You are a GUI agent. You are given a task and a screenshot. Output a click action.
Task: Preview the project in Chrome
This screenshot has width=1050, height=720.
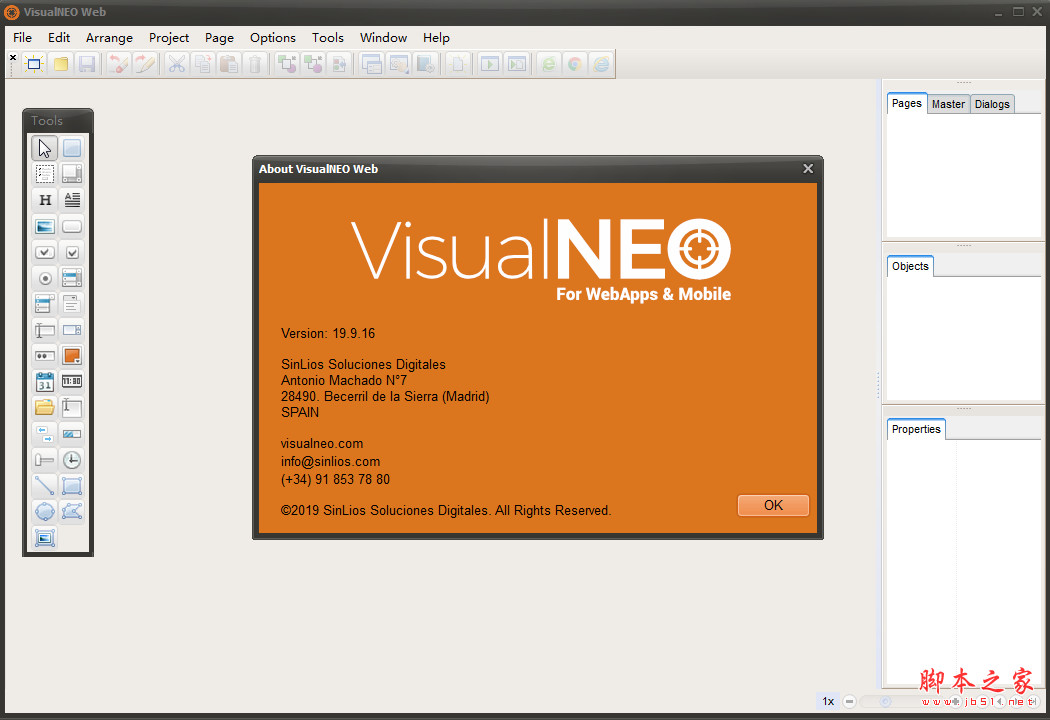[575, 63]
